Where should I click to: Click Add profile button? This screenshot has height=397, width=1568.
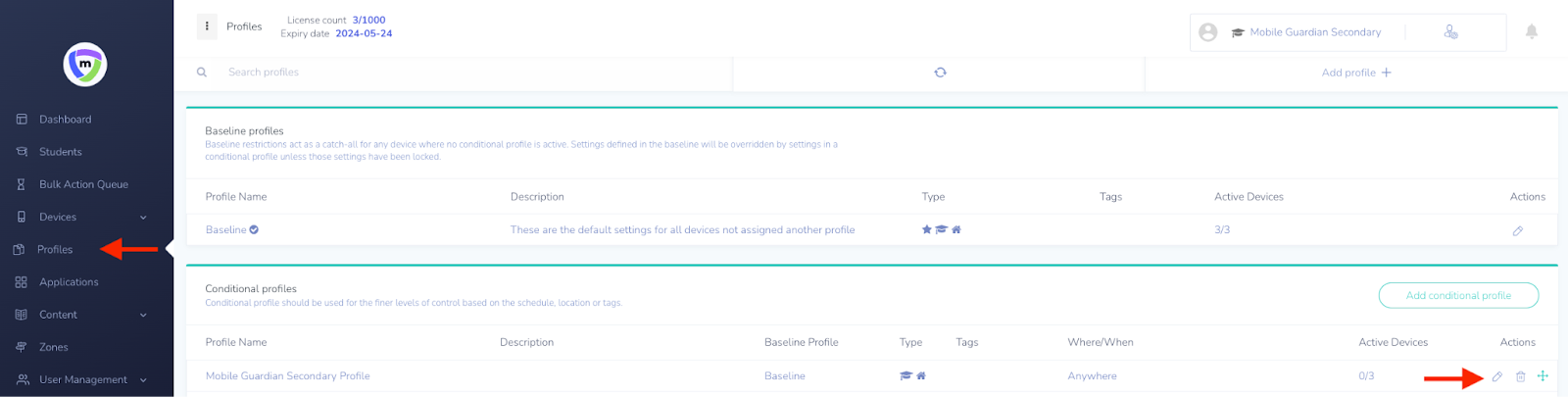(1356, 73)
